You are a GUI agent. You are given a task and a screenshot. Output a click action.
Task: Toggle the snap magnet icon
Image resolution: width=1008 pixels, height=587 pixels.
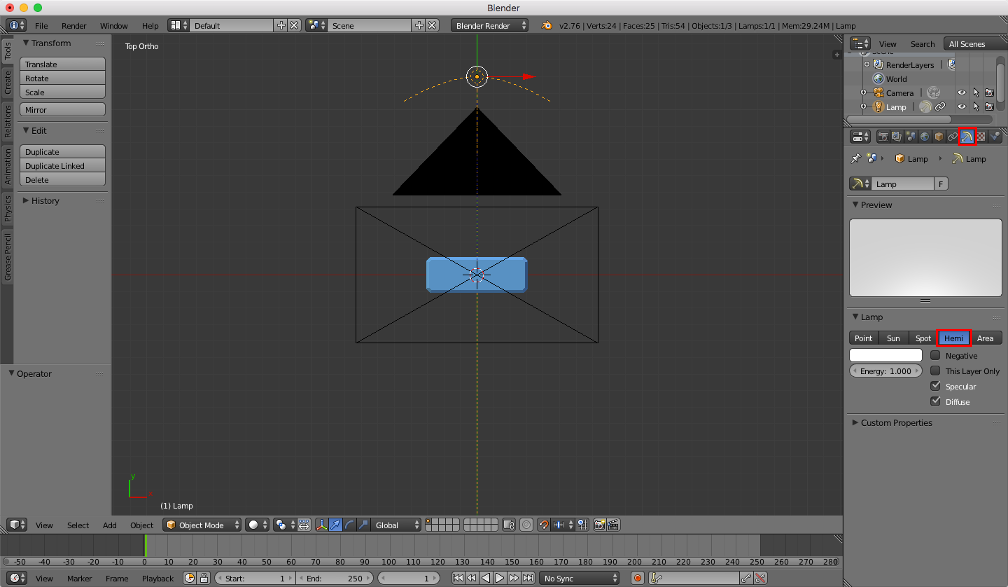click(x=544, y=525)
